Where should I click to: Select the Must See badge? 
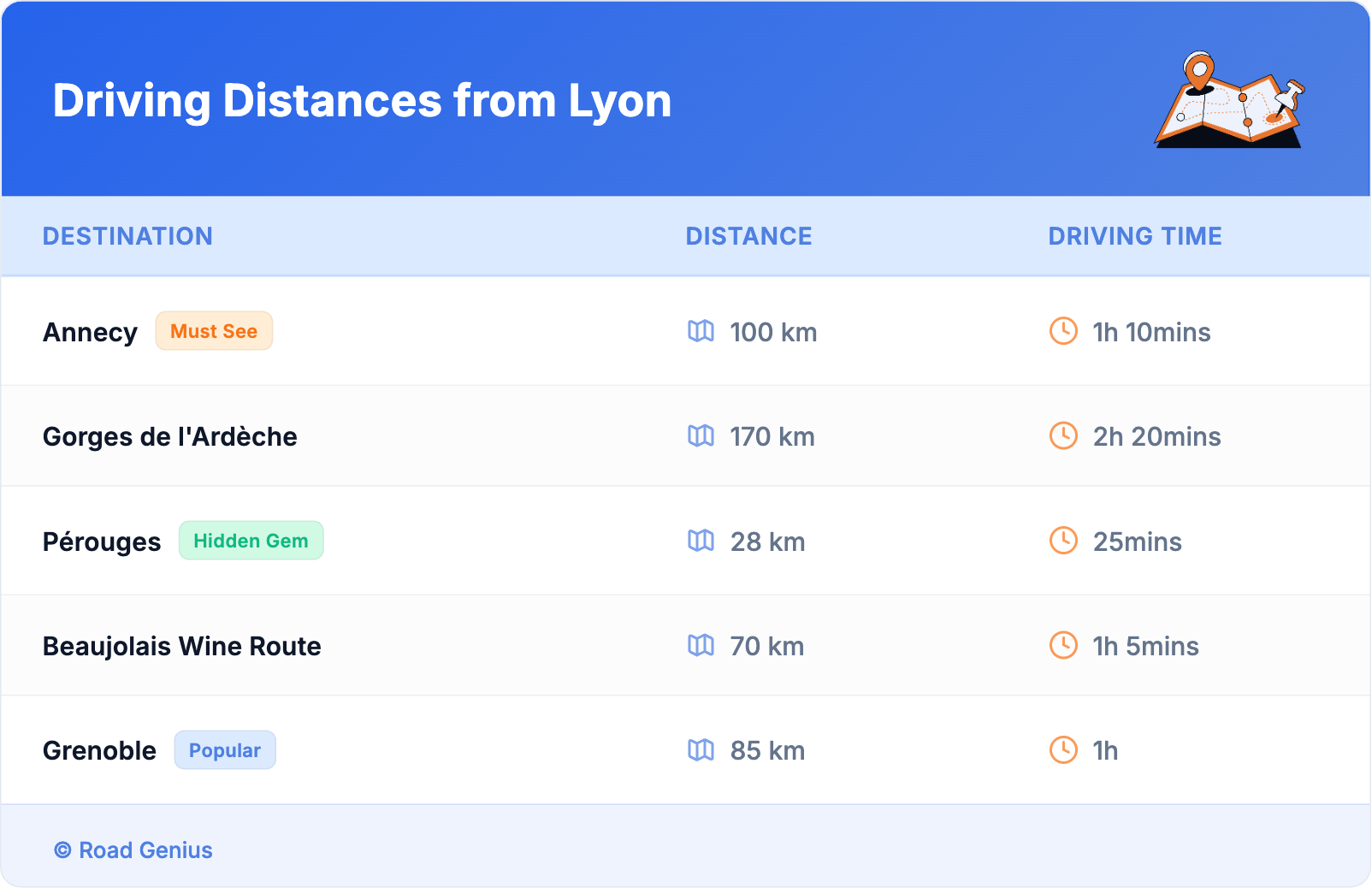coord(214,331)
